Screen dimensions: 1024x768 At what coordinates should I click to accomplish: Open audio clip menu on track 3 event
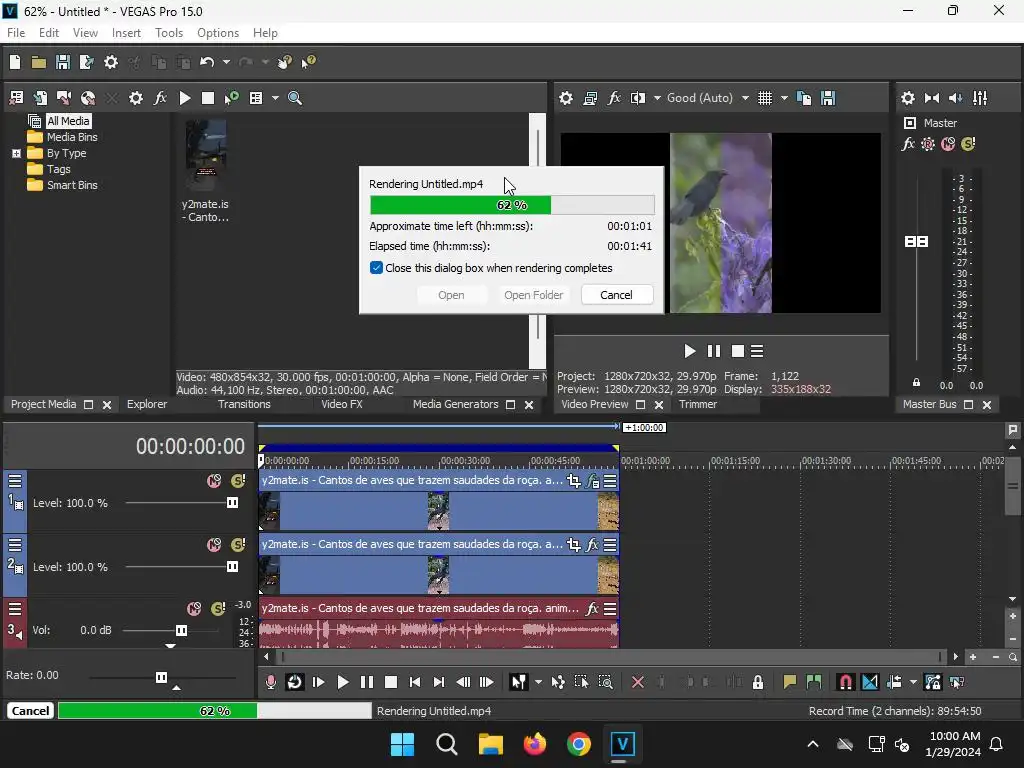point(610,609)
